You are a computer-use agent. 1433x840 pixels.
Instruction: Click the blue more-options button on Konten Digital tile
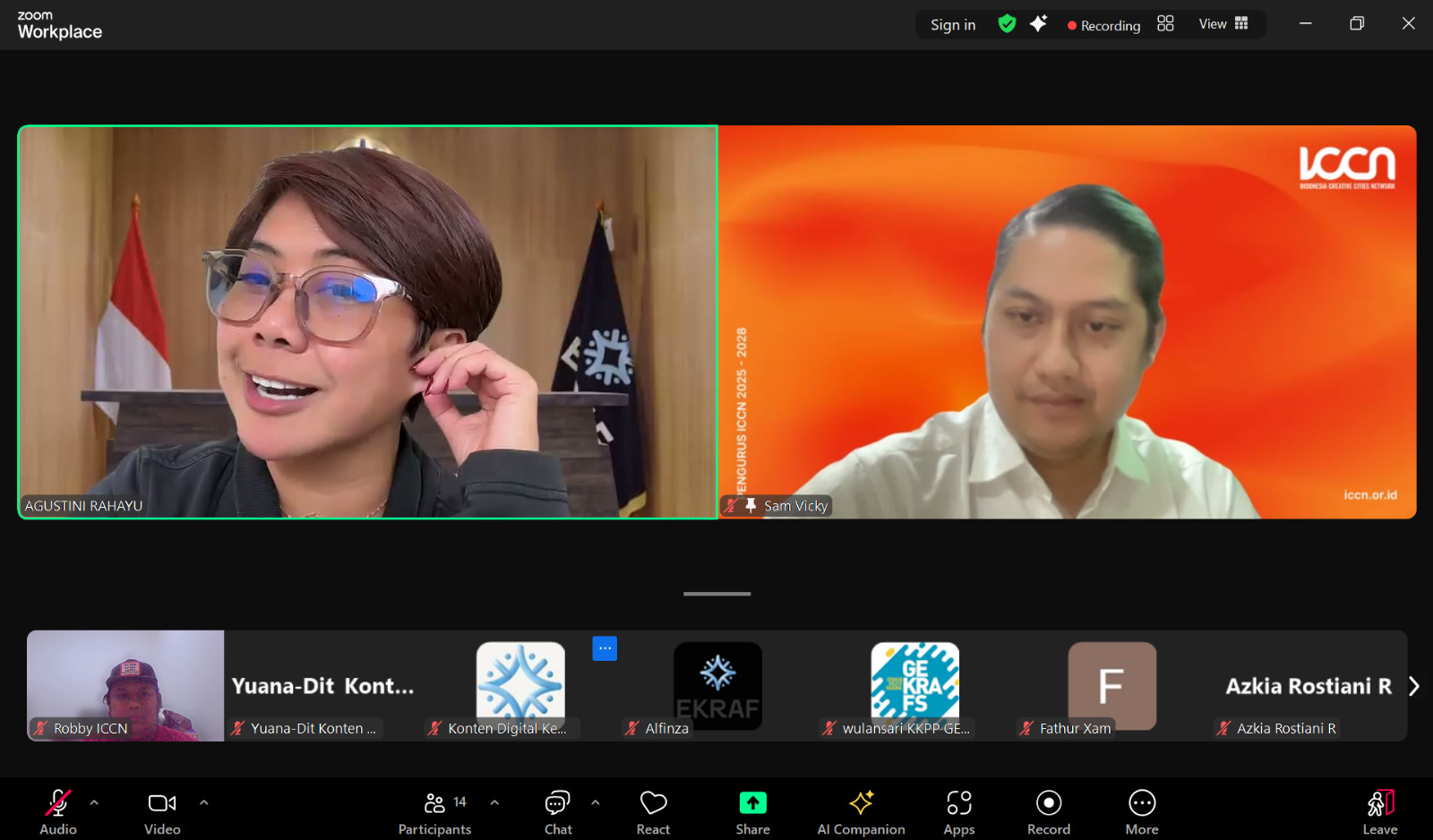click(605, 648)
